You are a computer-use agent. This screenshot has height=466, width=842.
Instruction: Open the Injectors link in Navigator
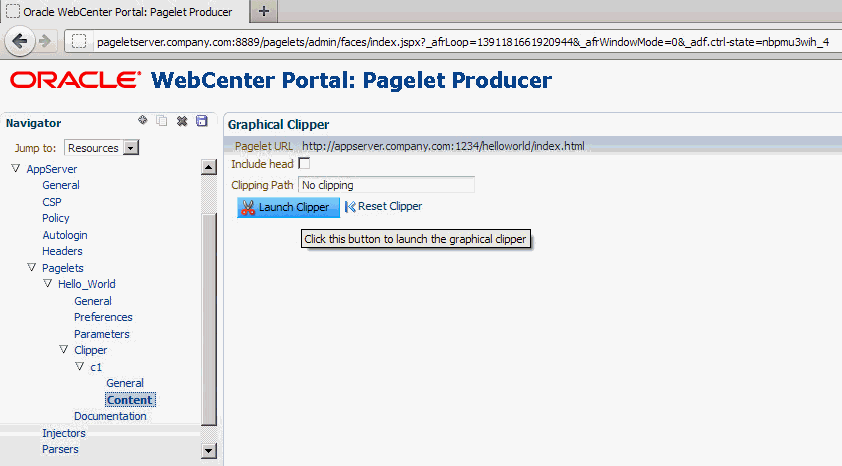[x=64, y=433]
